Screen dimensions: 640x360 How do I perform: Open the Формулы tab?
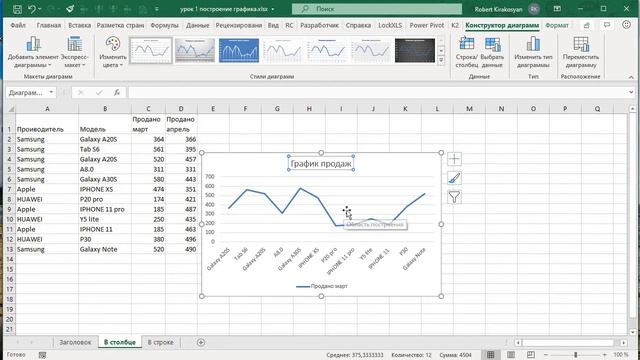[x=164, y=25]
